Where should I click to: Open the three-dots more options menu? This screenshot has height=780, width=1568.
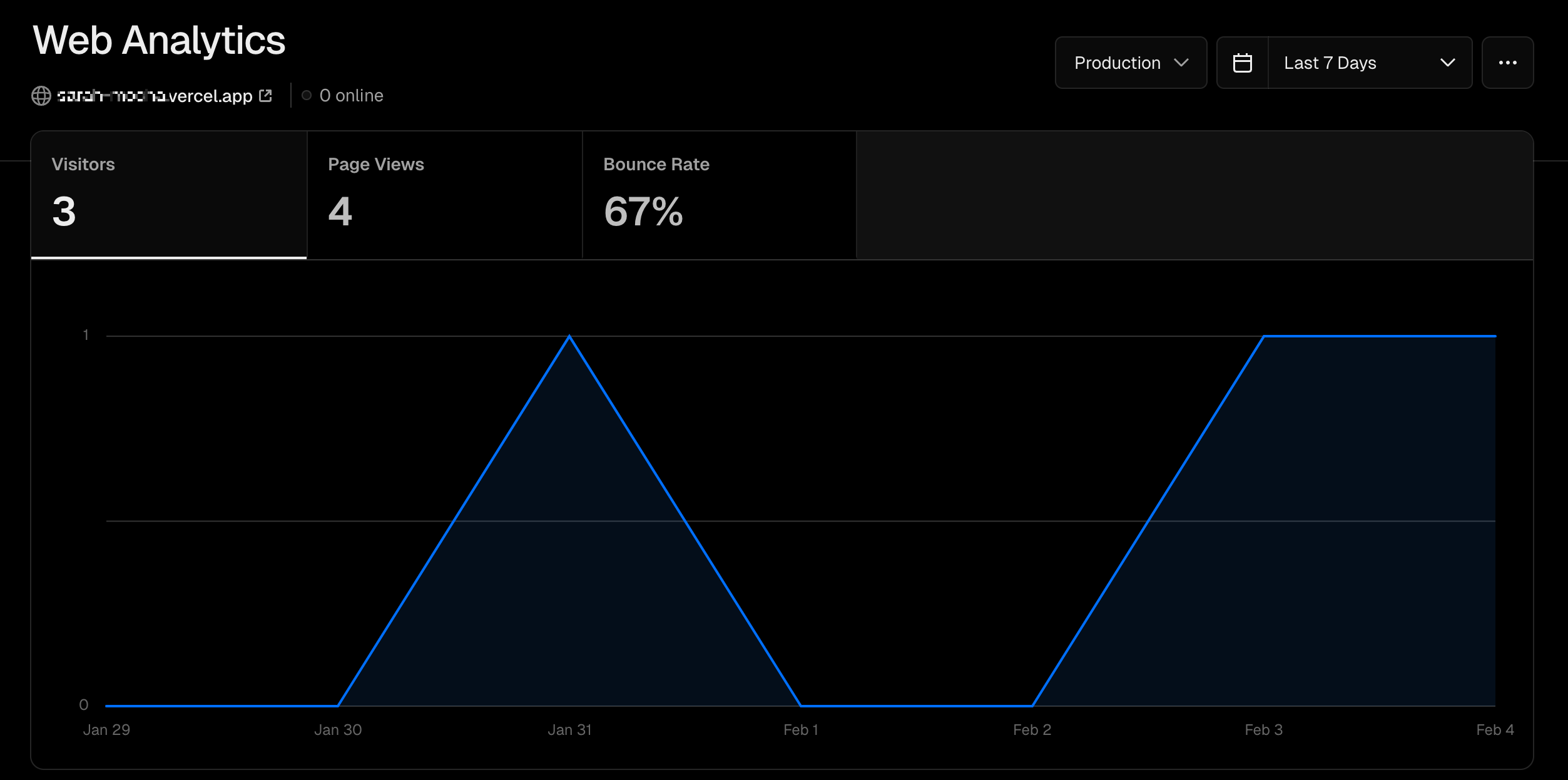(1507, 63)
